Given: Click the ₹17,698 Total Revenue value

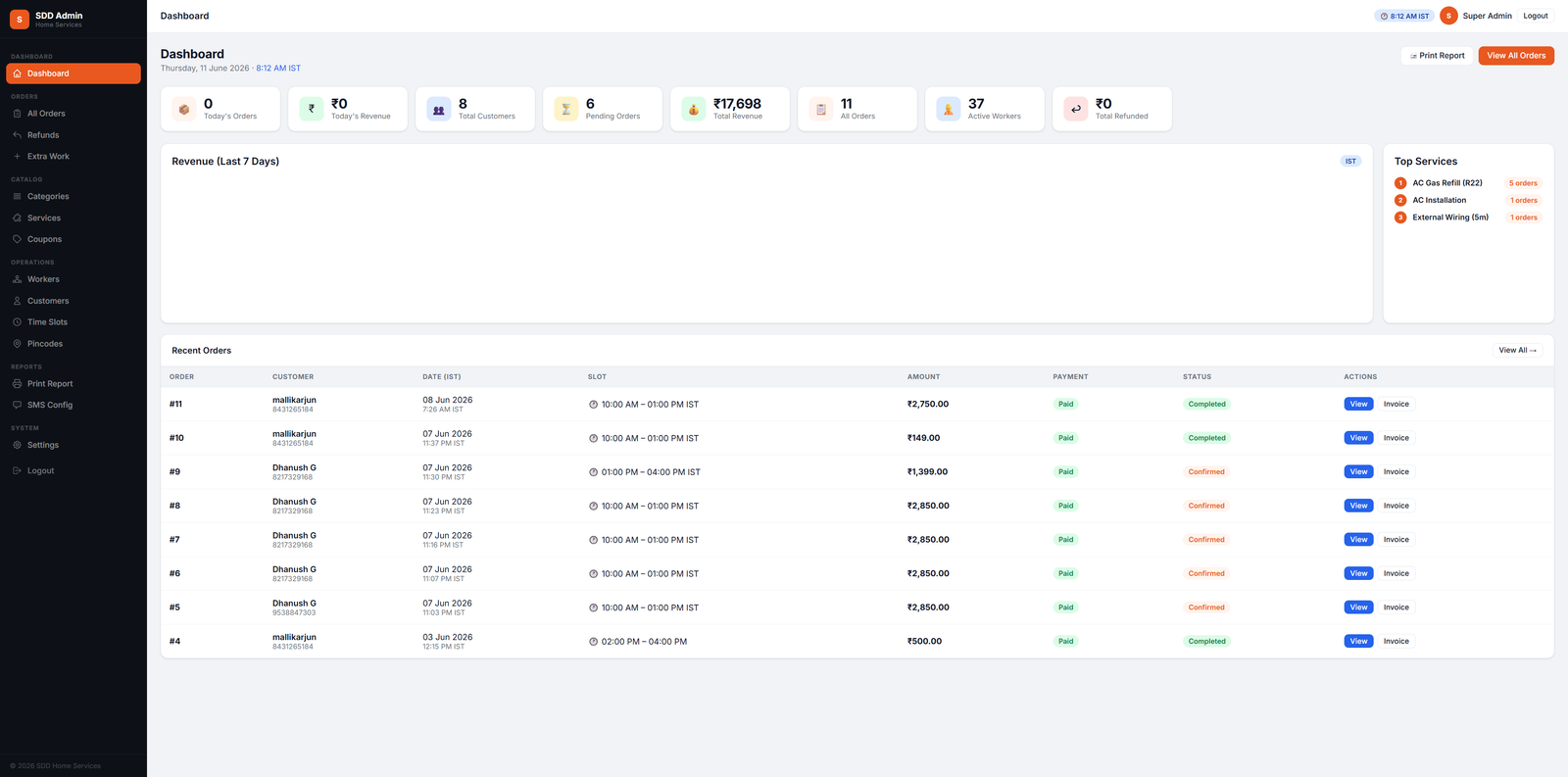Looking at the screenshot, I should pyautogui.click(x=737, y=104).
